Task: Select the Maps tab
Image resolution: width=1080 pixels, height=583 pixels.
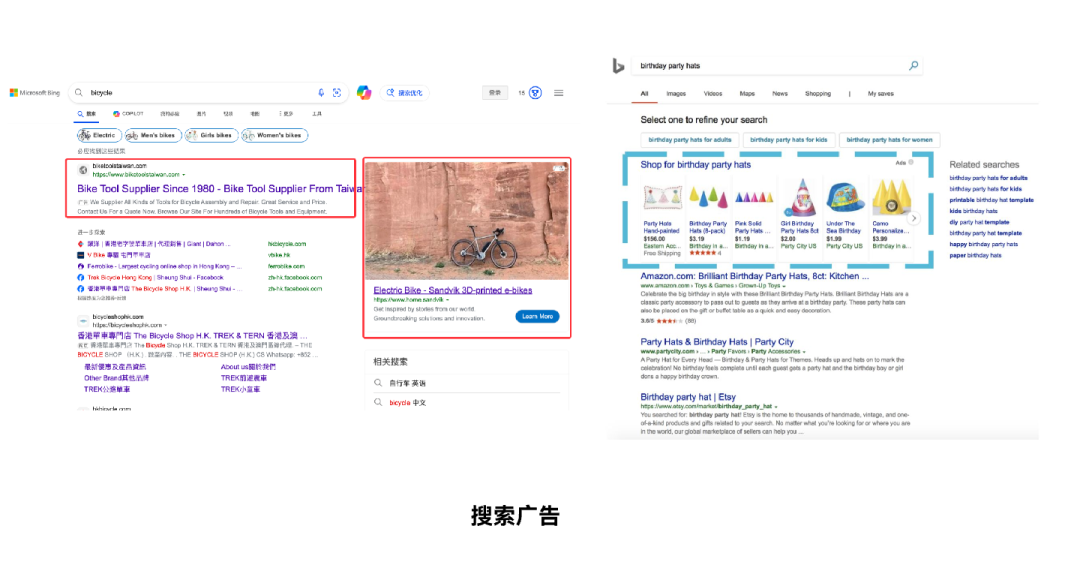Action: 747,94
